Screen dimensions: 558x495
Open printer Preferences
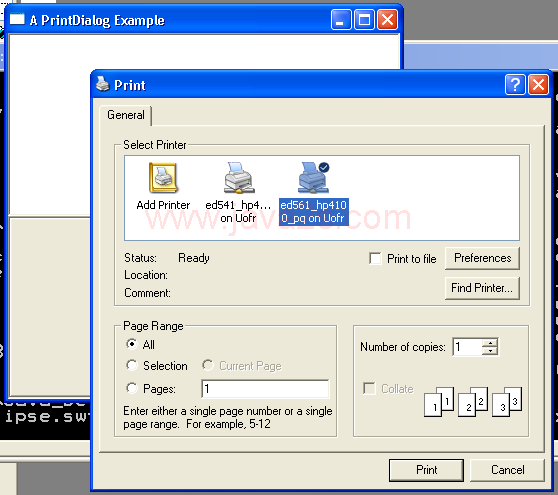tap(482, 258)
